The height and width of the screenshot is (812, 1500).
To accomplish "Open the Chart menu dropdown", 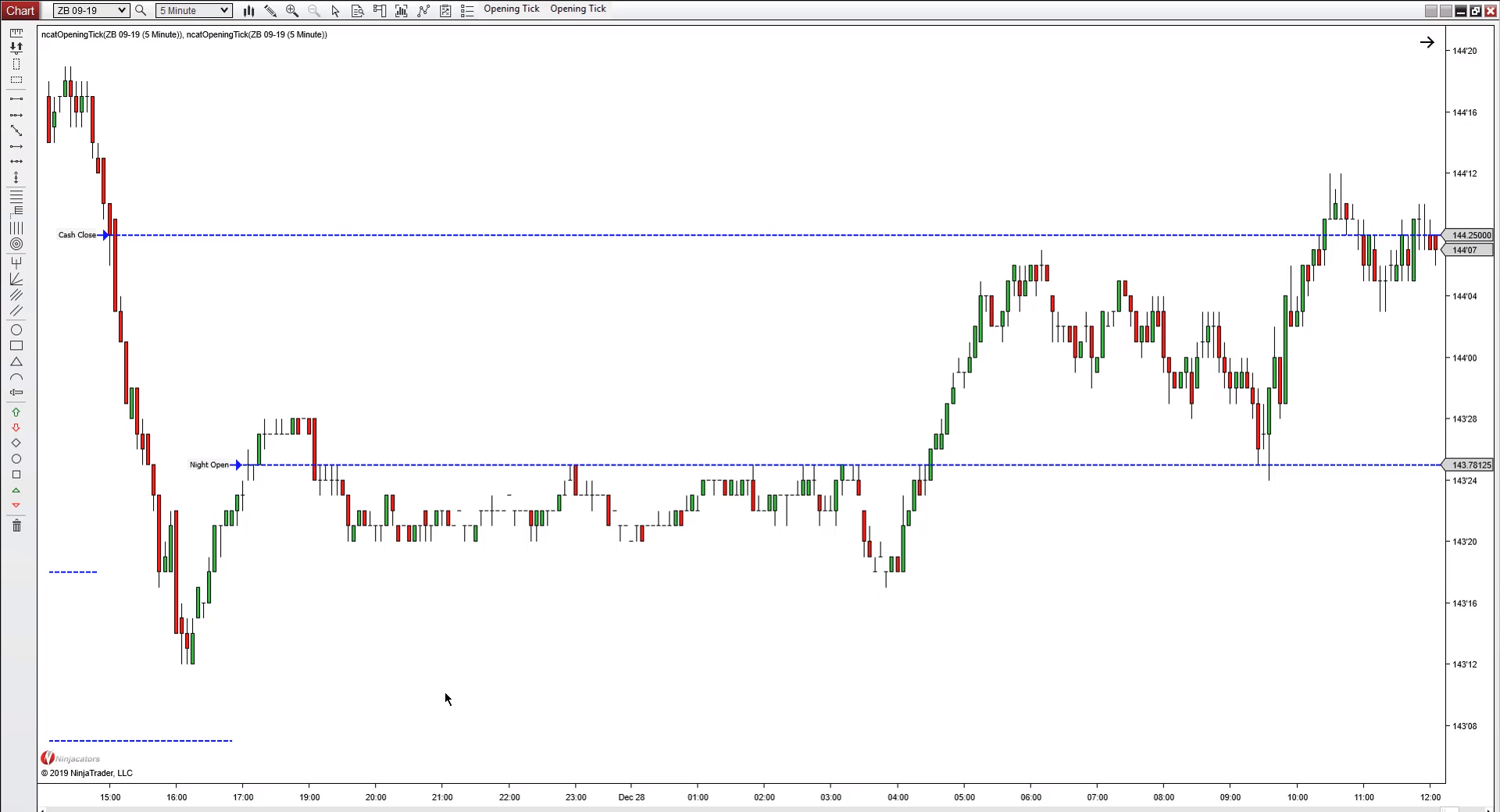I will click(20, 10).
